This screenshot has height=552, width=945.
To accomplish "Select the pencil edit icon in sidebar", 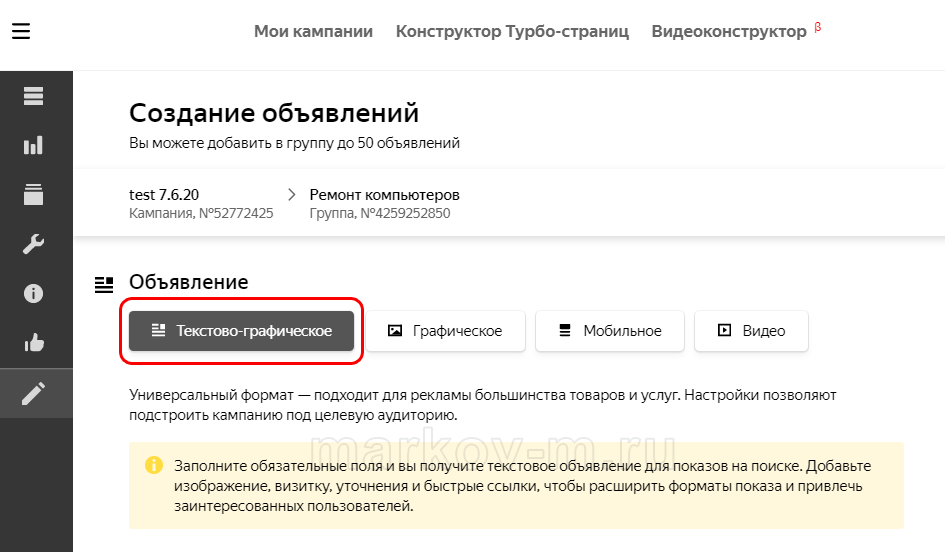I will pyautogui.click(x=34, y=394).
